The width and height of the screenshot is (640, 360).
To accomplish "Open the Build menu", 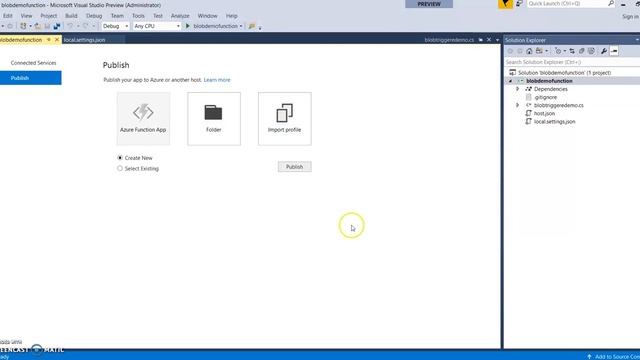I will pyautogui.click(x=71, y=16).
